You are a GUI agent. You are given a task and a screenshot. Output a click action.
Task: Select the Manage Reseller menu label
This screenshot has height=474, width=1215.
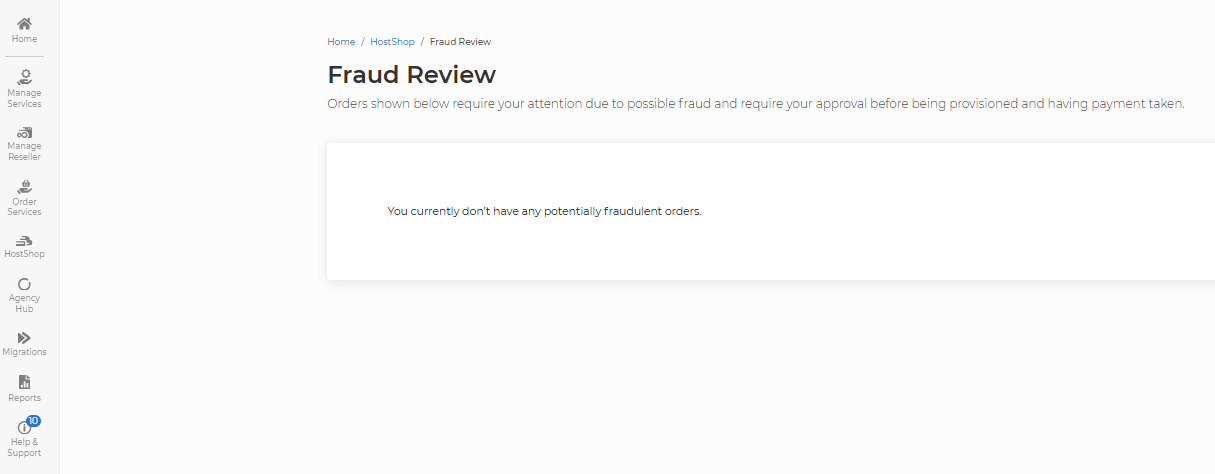click(24, 152)
